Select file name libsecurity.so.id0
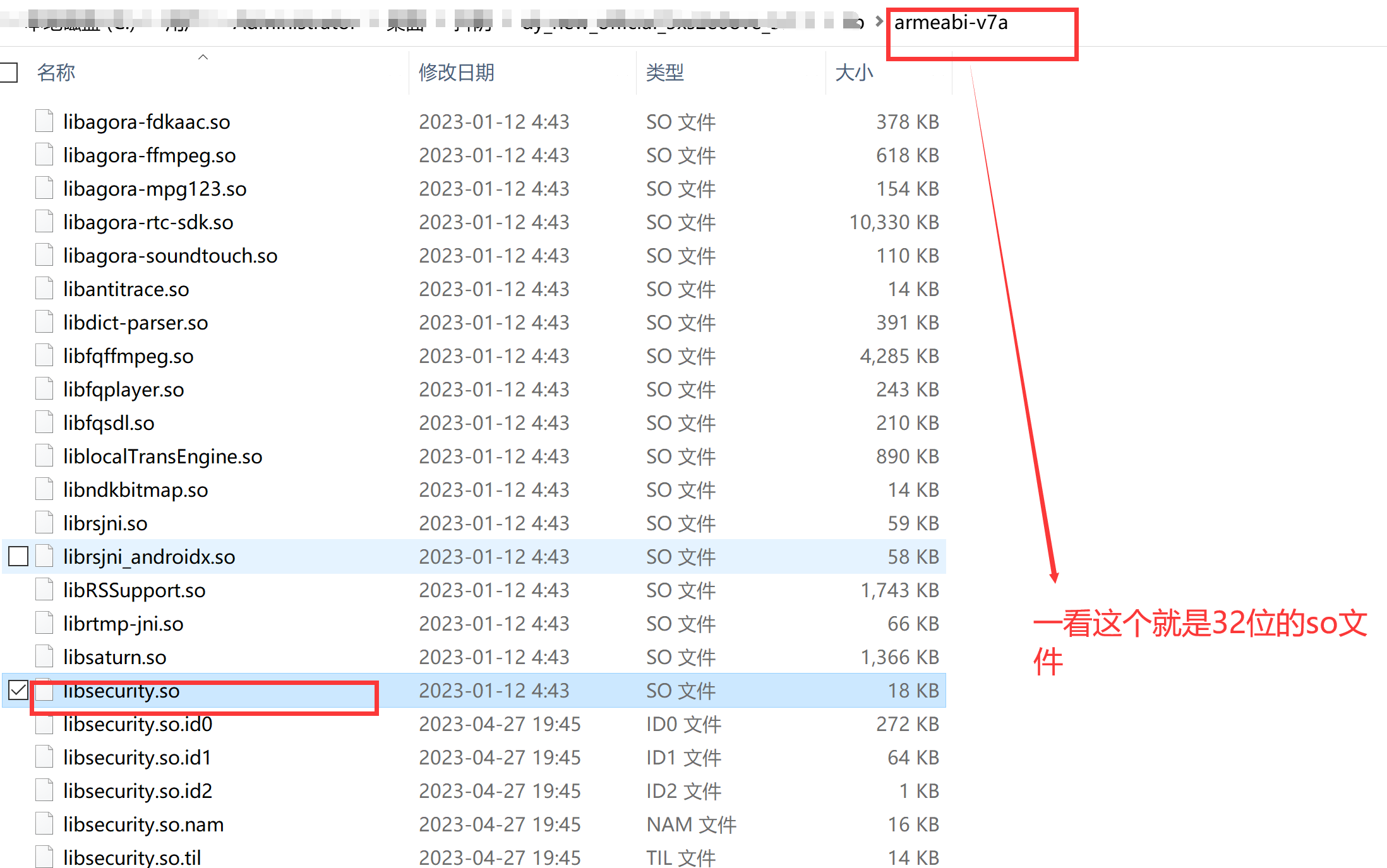 tap(138, 723)
